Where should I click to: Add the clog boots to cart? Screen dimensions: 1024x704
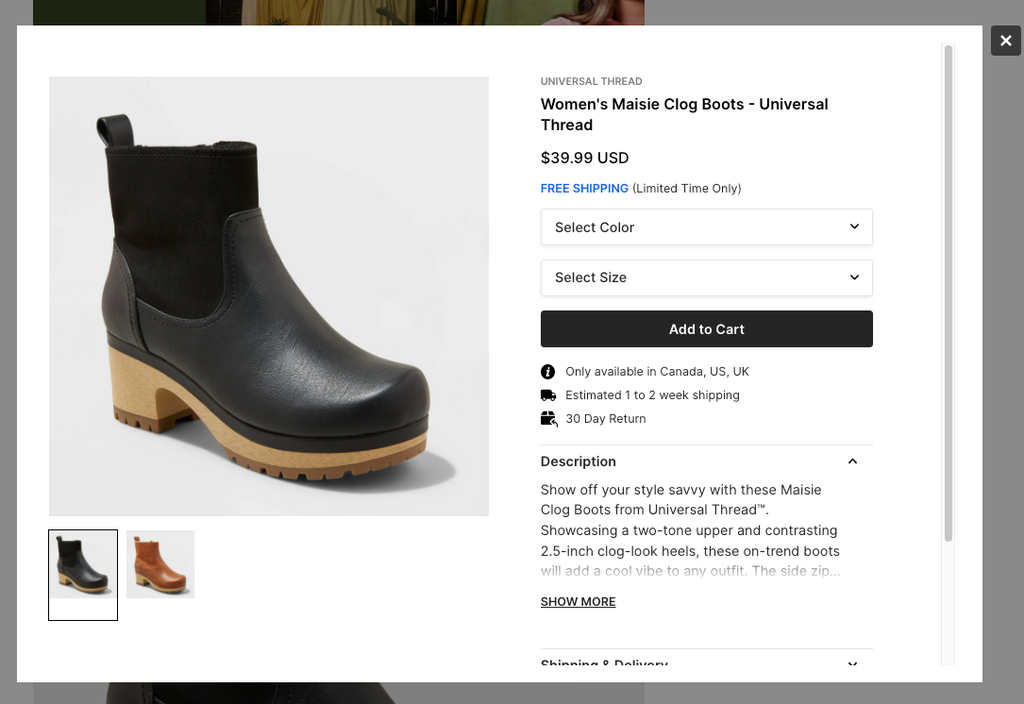tap(706, 329)
